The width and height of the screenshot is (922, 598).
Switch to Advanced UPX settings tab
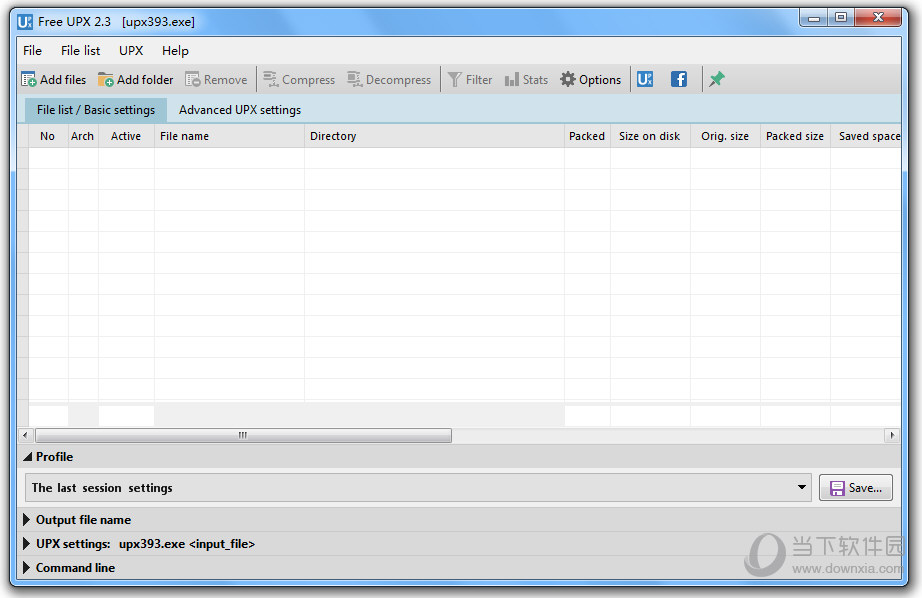[x=240, y=110]
